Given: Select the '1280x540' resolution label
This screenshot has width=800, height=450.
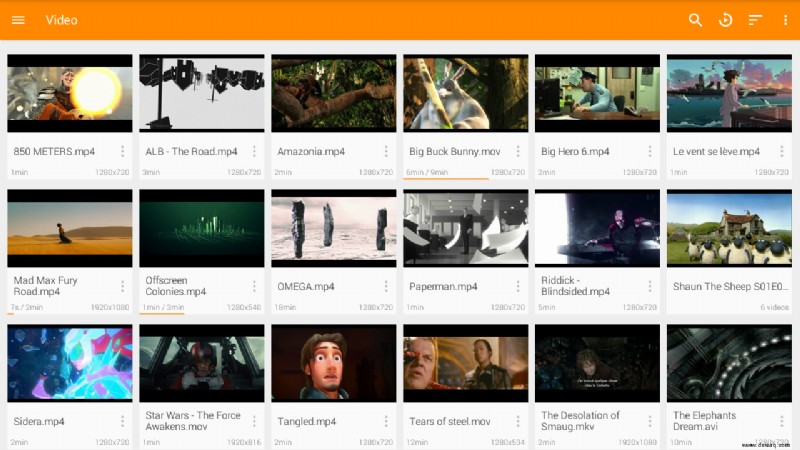Looking at the screenshot, I should 244,307.
